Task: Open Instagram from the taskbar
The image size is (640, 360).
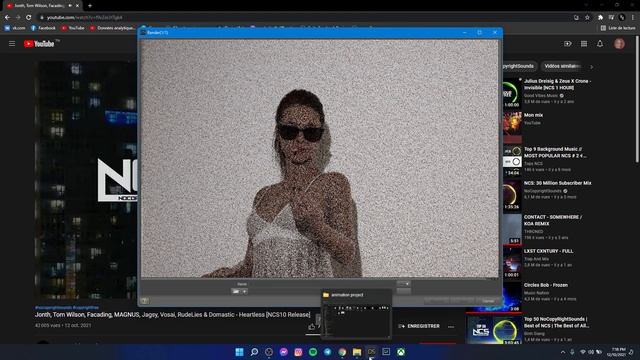Action: coord(298,352)
